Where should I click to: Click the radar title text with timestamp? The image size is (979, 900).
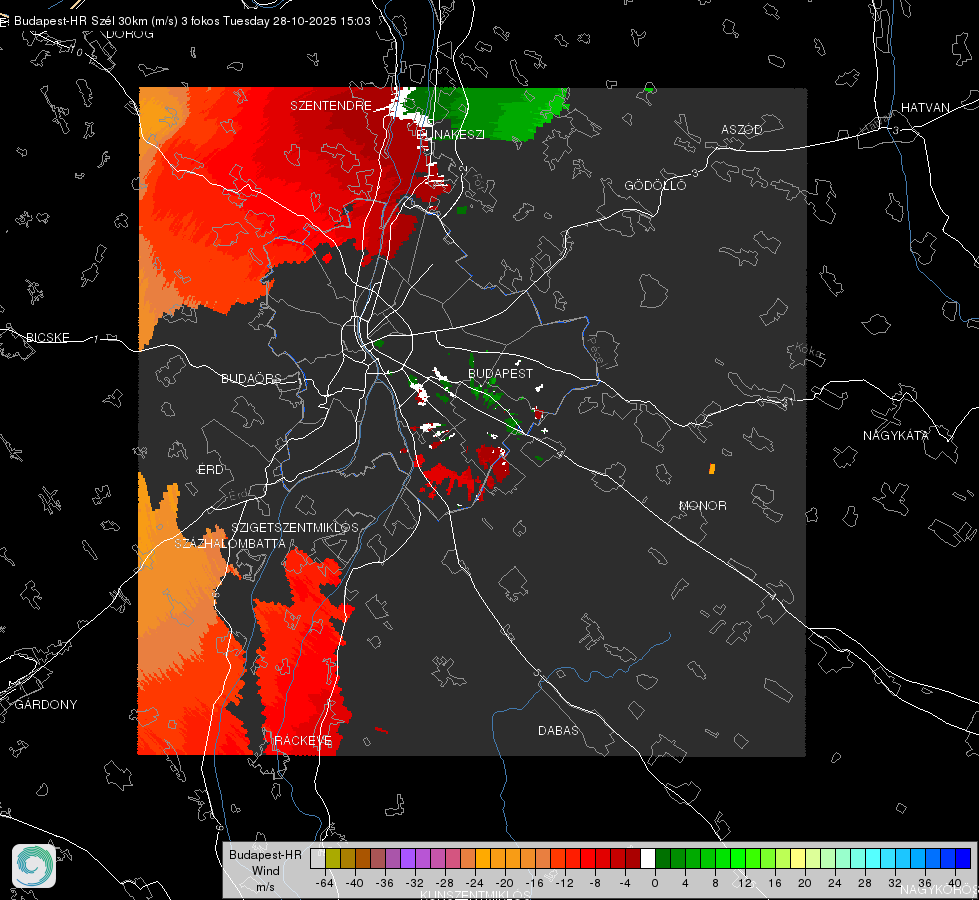pos(192,21)
